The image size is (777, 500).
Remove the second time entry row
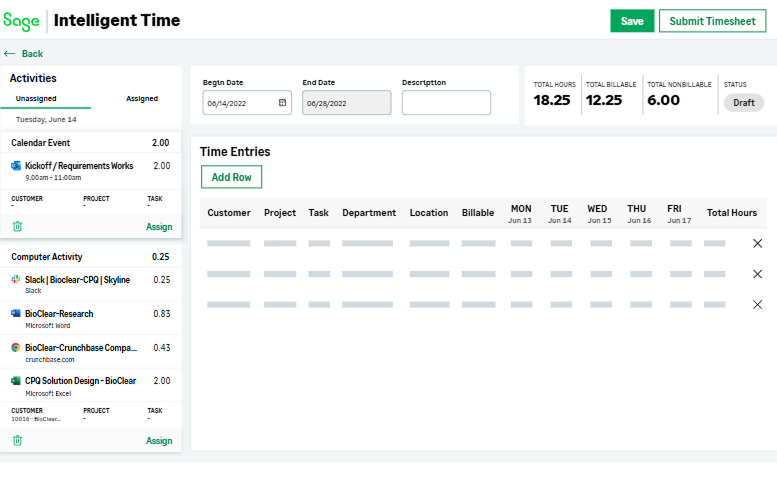pyautogui.click(x=757, y=274)
